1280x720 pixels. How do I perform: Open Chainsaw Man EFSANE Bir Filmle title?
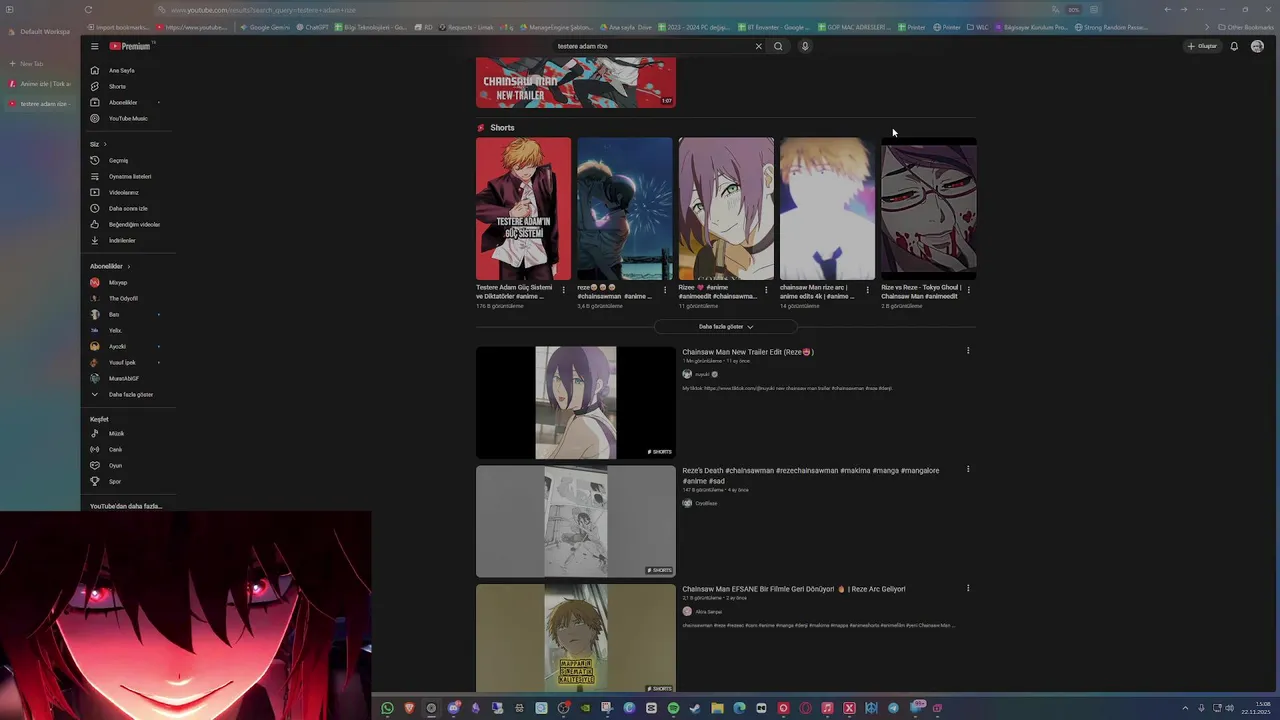tap(794, 589)
